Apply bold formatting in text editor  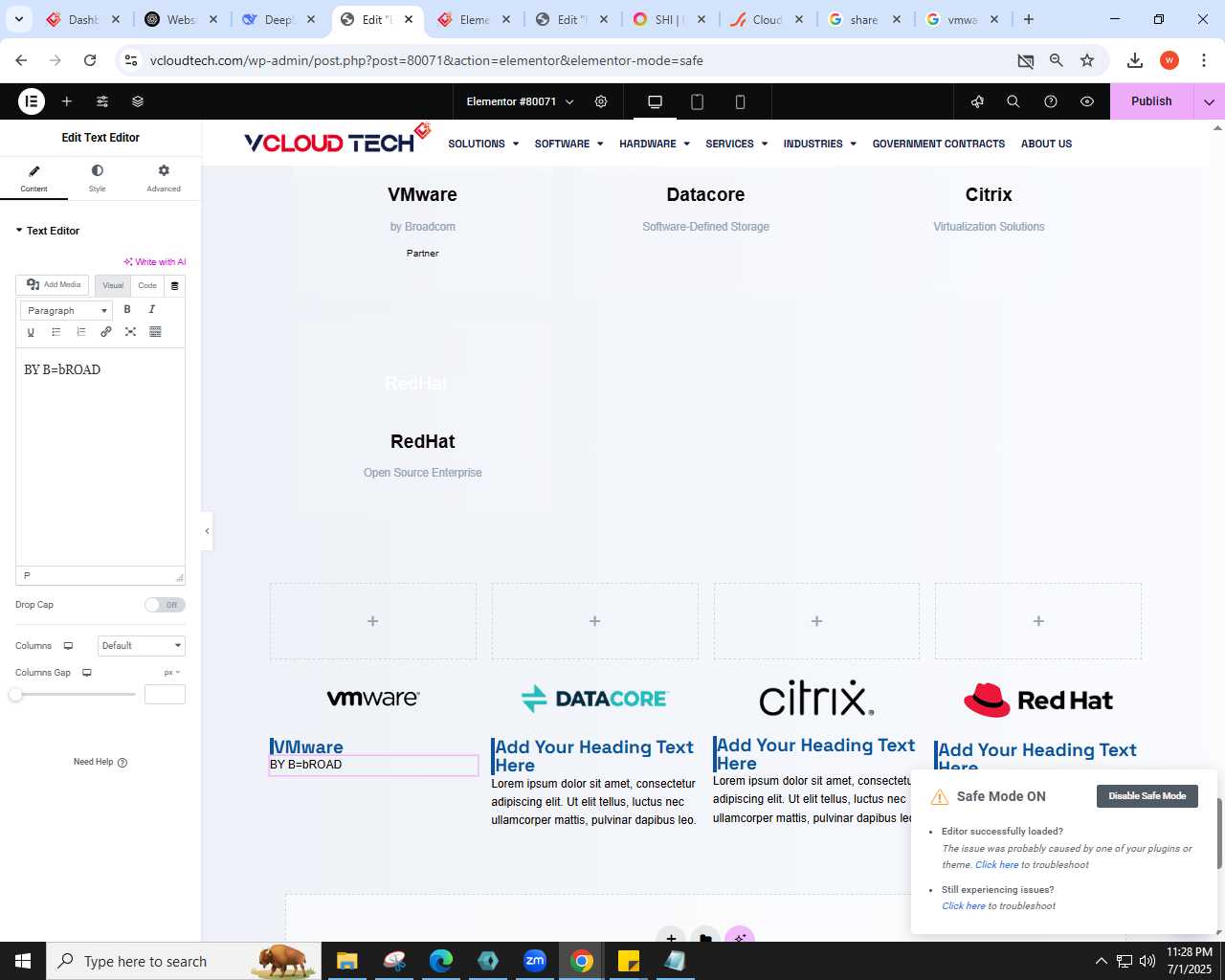[x=127, y=309]
